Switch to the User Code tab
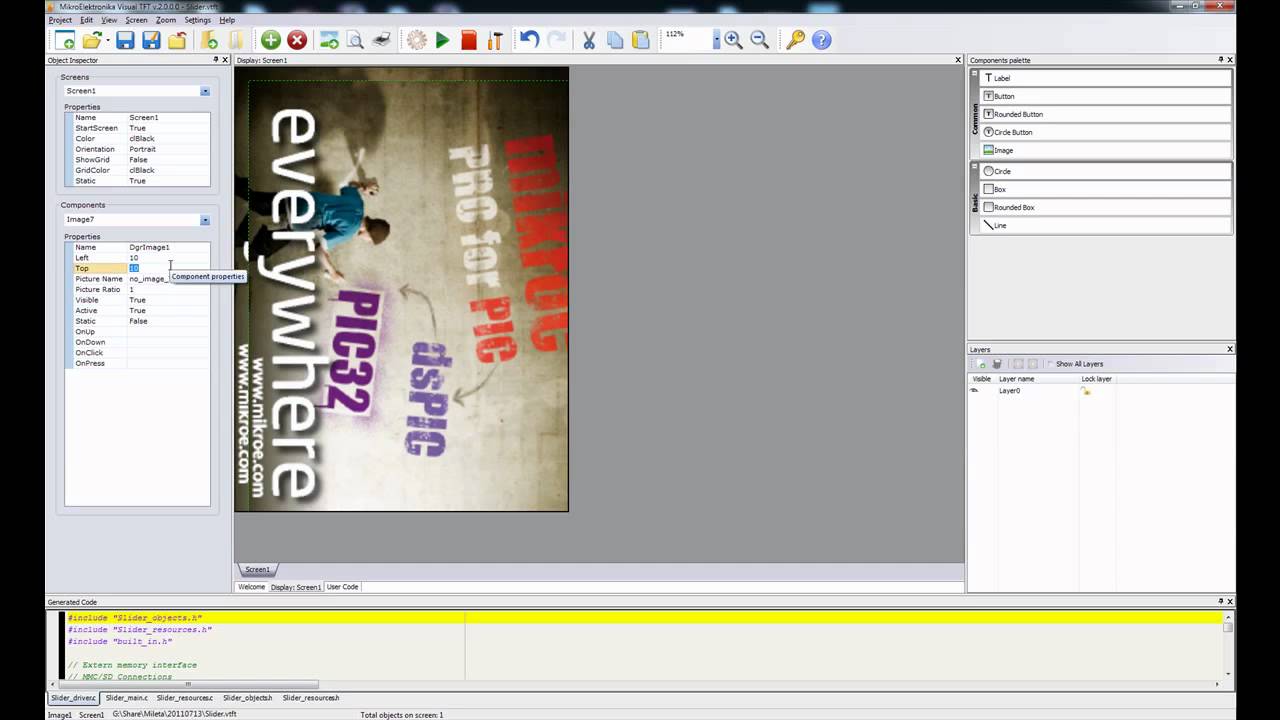1280x720 pixels. [x=342, y=587]
